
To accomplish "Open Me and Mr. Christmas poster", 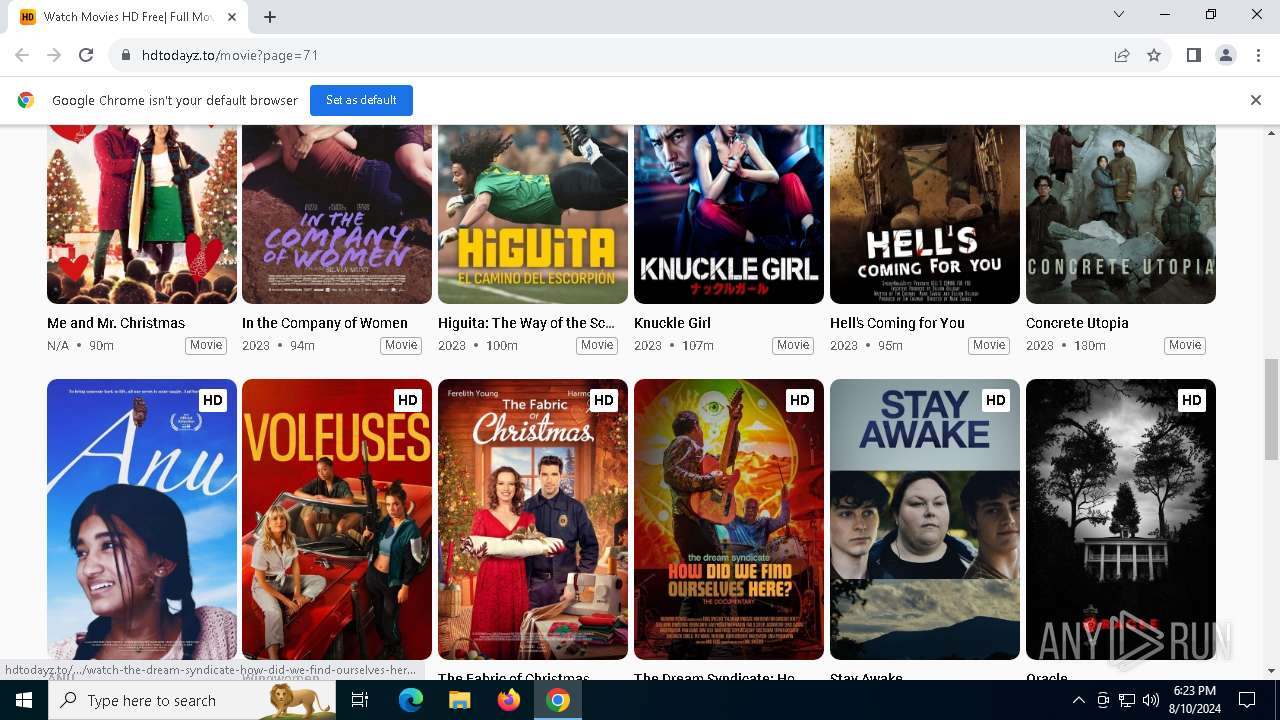I will click(x=142, y=214).
